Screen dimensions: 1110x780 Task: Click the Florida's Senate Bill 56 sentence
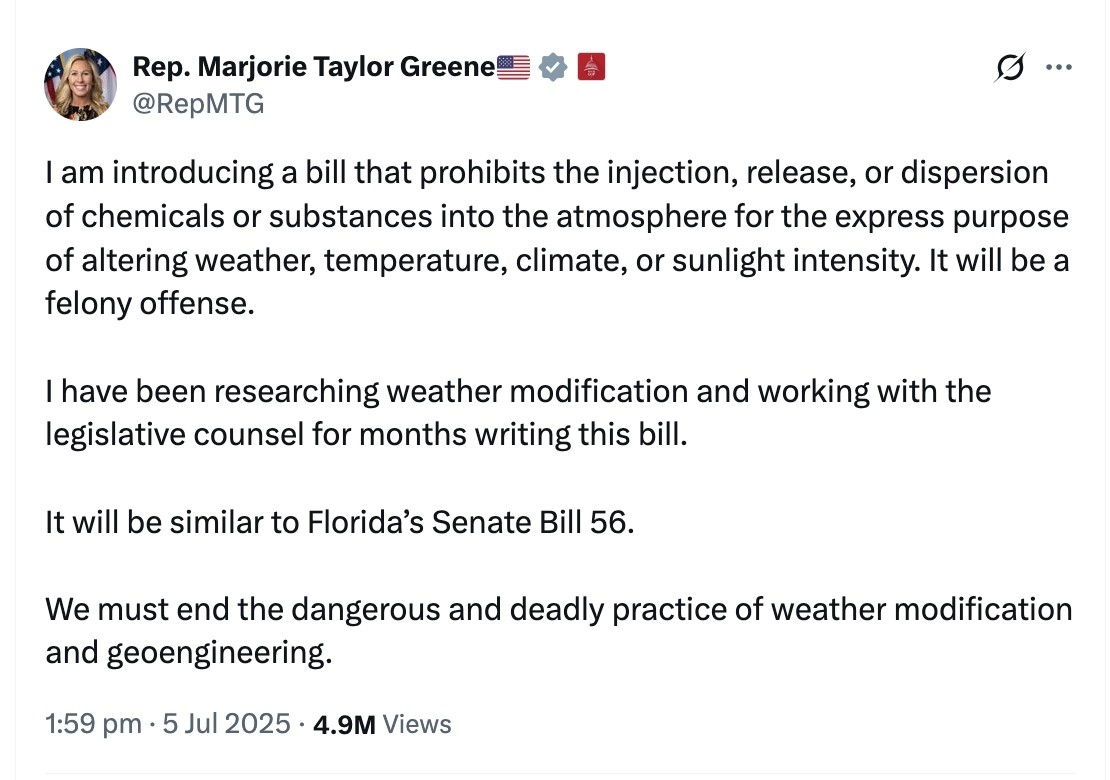[x=339, y=522]
